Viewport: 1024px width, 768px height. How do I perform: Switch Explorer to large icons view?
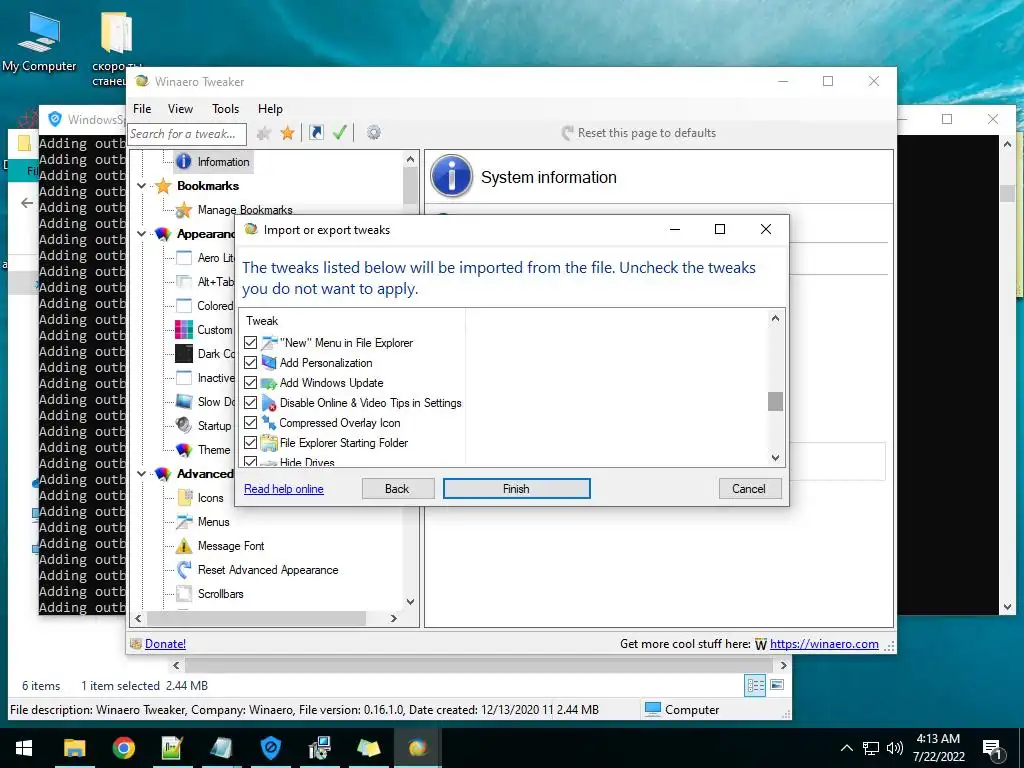pyautogui.click(x=777, y=685)
